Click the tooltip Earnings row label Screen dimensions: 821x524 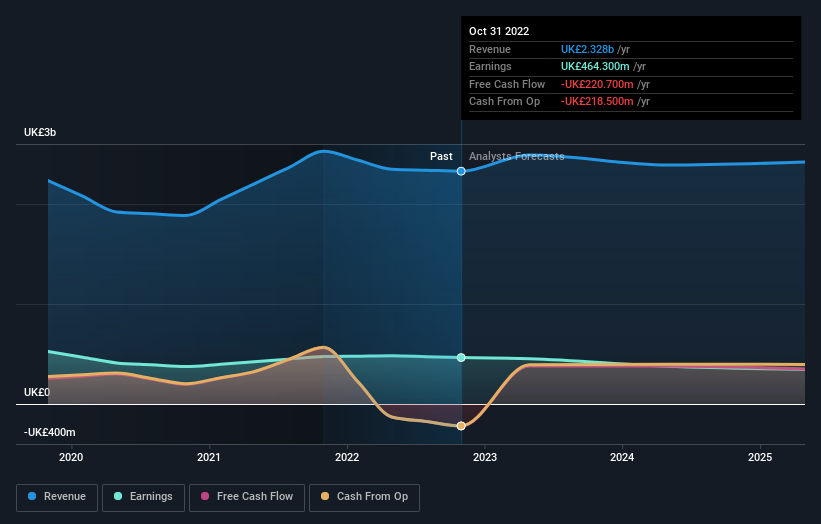click(x=490, y=66)
